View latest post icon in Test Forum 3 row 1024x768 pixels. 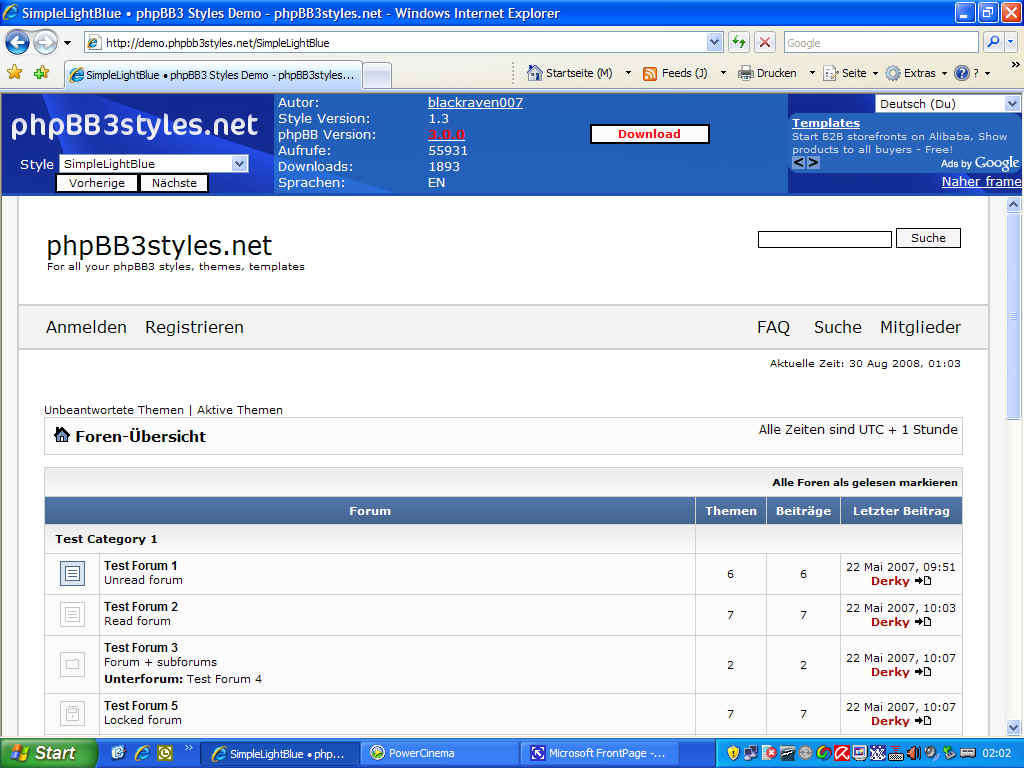[x=923, y=672]
